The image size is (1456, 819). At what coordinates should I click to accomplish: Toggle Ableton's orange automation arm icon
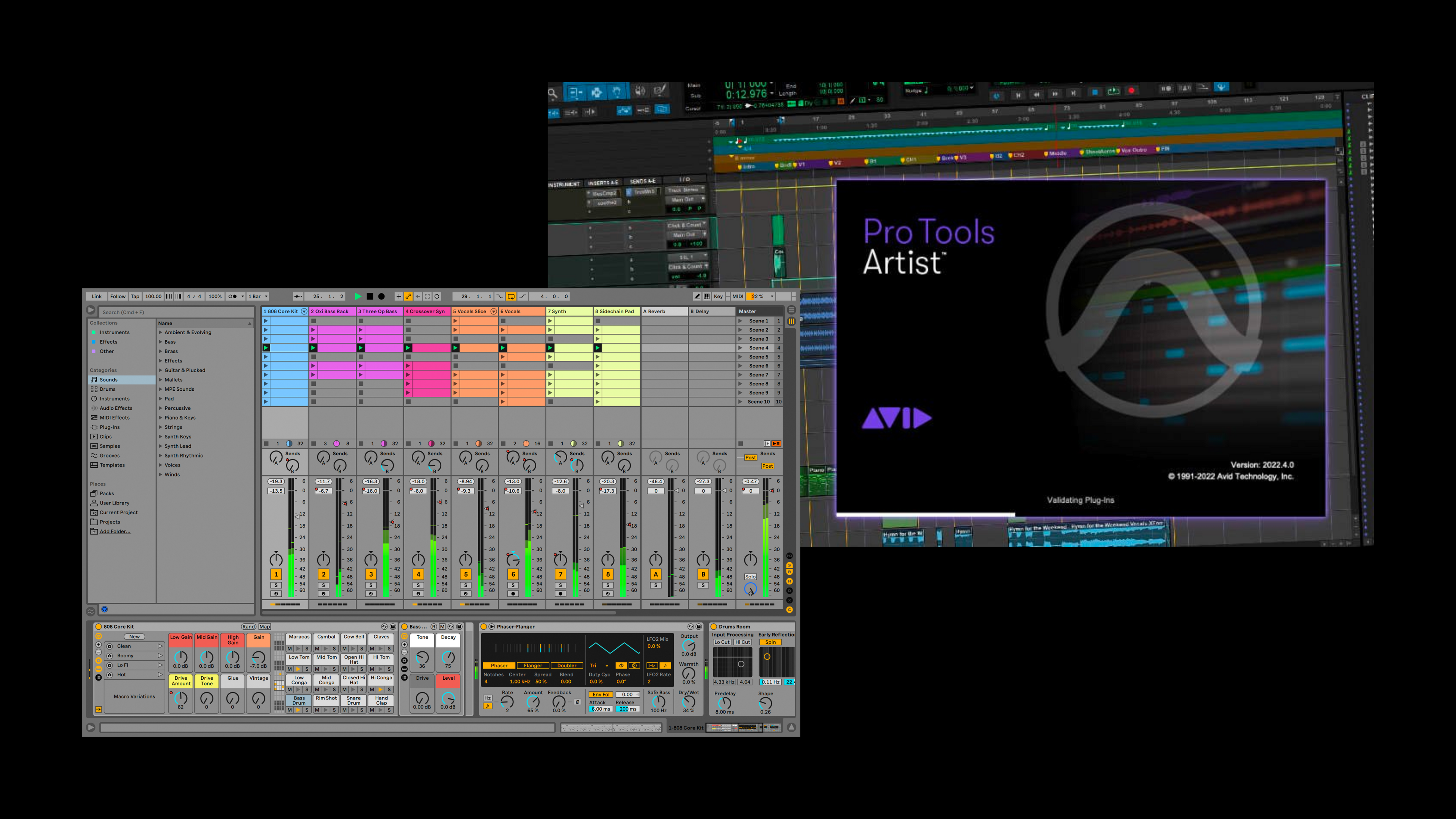coord(408,296)
